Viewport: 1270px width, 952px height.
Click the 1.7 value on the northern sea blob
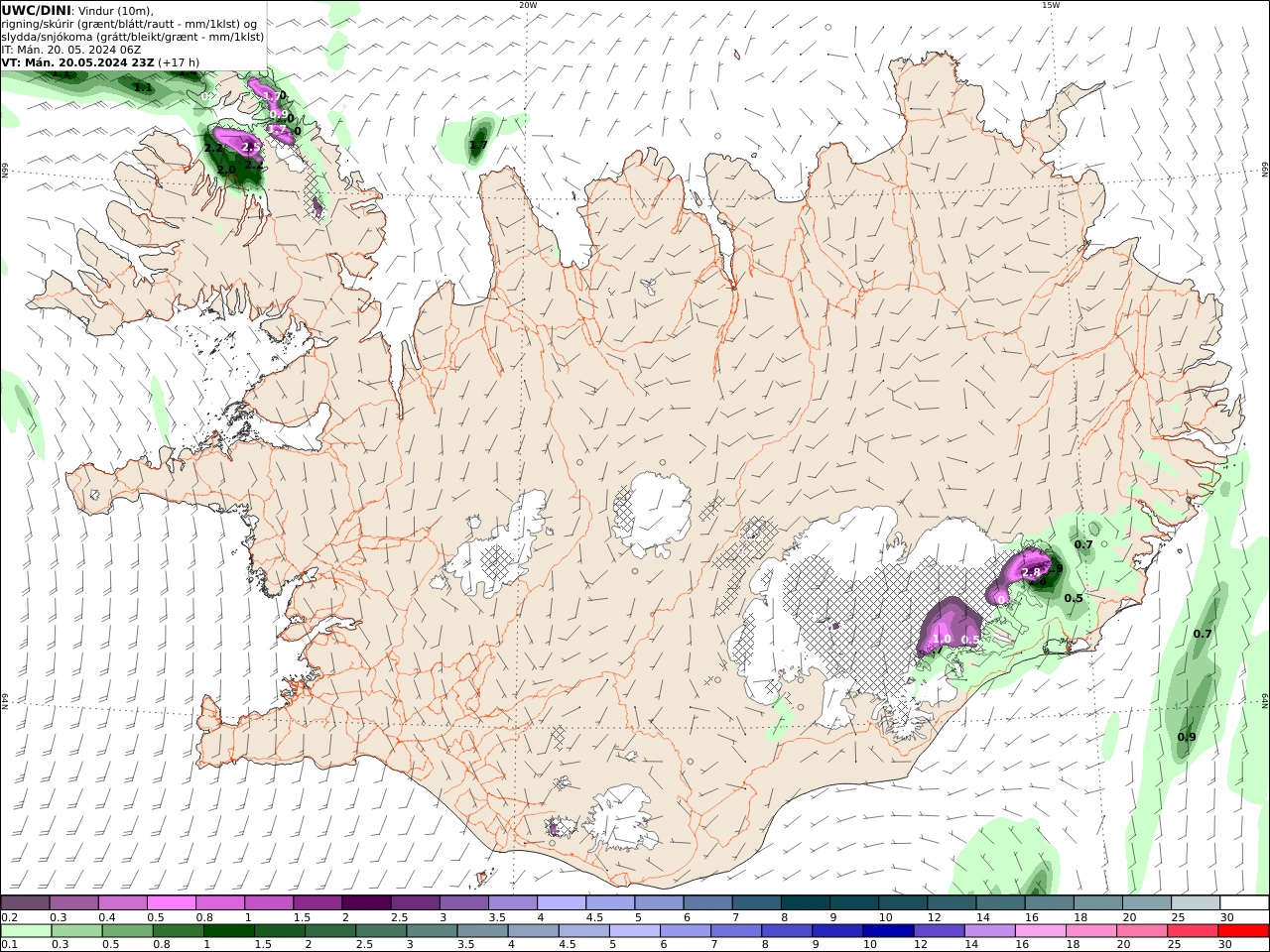coord(478,145)
